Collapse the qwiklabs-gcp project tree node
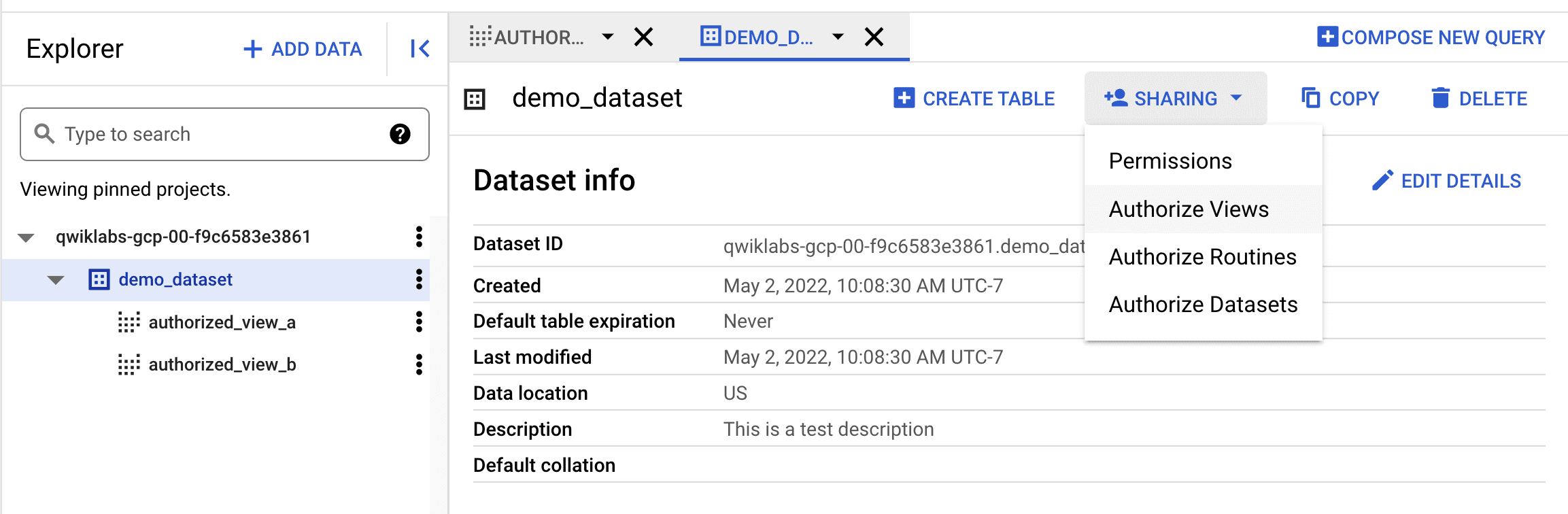Viewport: 1568px width, 514px height. coord(26,237)
